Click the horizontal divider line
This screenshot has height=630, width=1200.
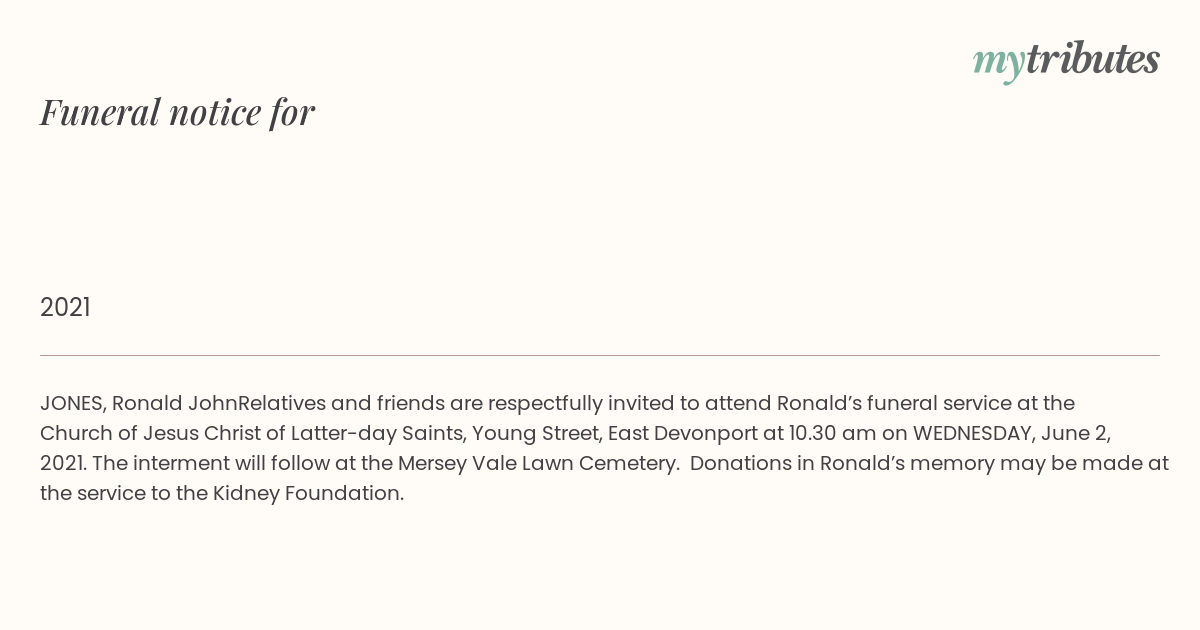(600, 355)
